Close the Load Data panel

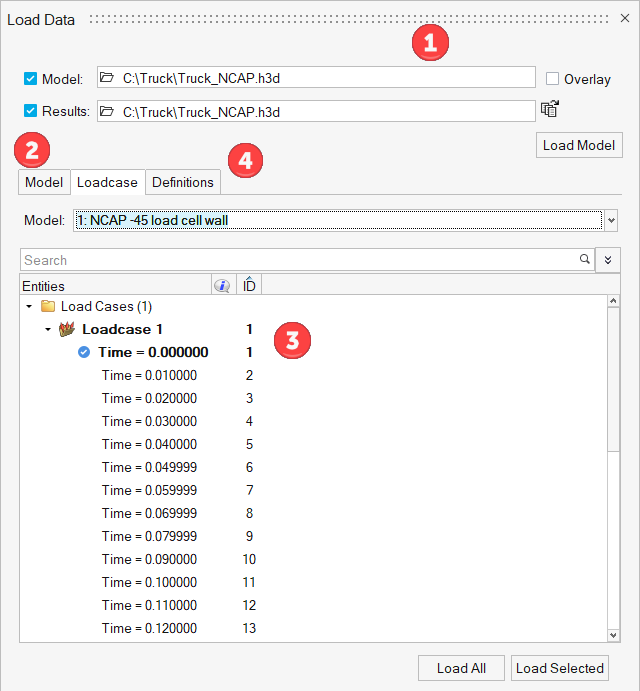coord(625,18)
